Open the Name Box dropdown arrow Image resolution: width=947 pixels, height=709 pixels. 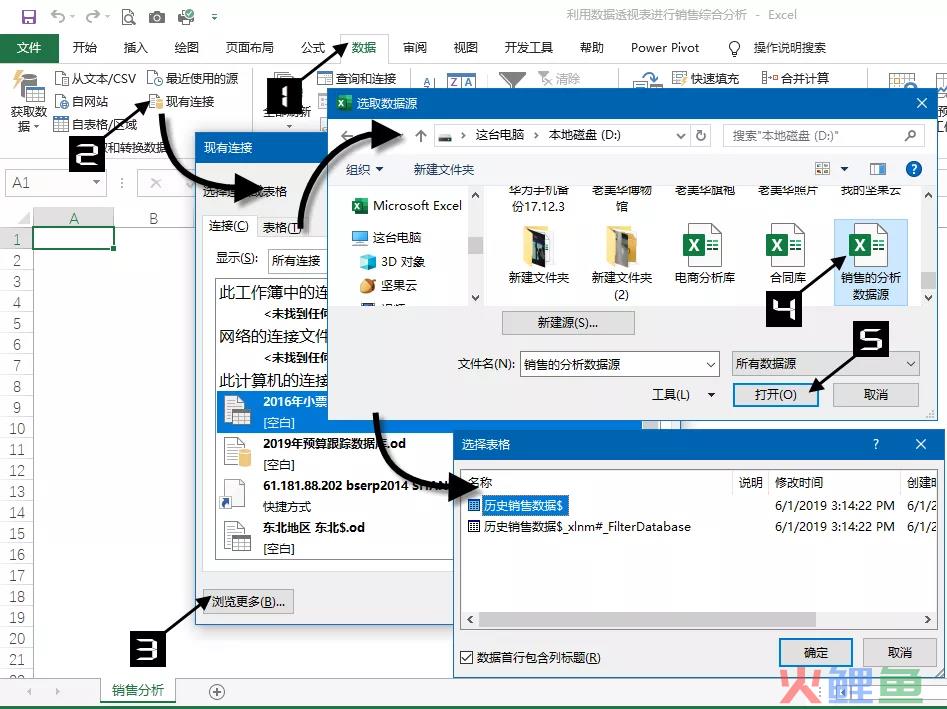pos(97,182)
